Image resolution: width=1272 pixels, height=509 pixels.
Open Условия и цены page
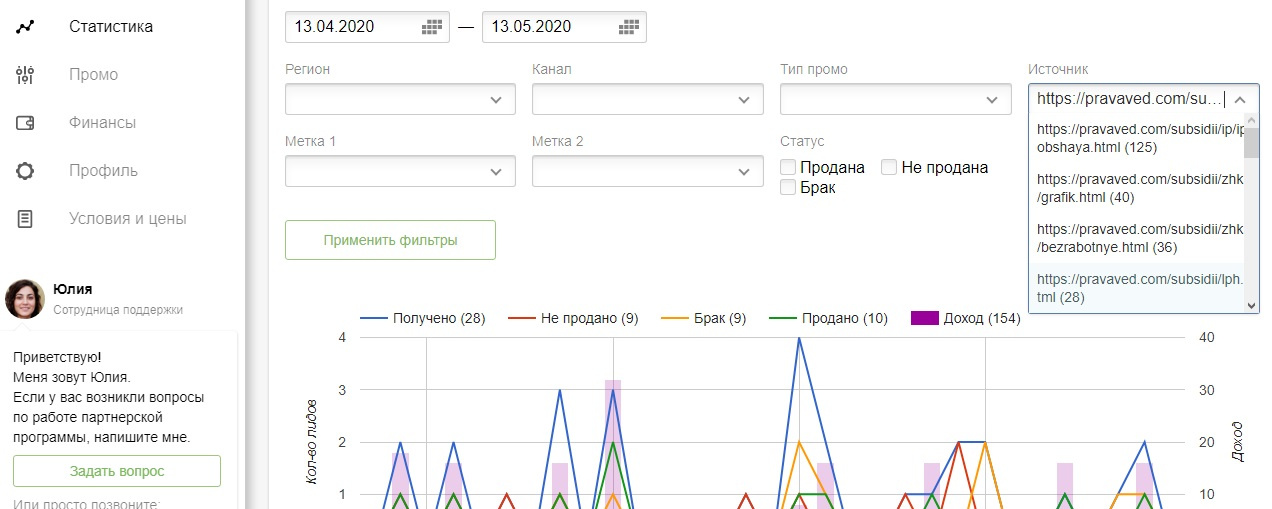128,219
